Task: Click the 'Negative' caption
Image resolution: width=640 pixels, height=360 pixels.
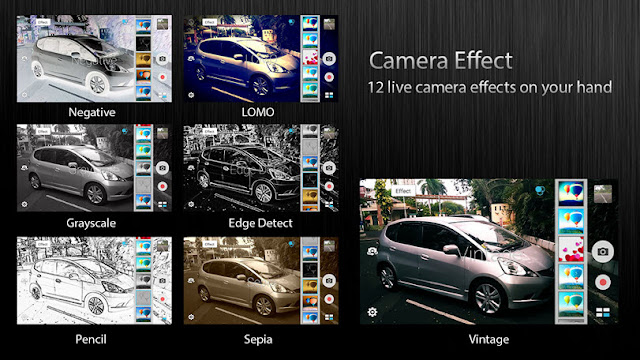Action: click(92, 112)
